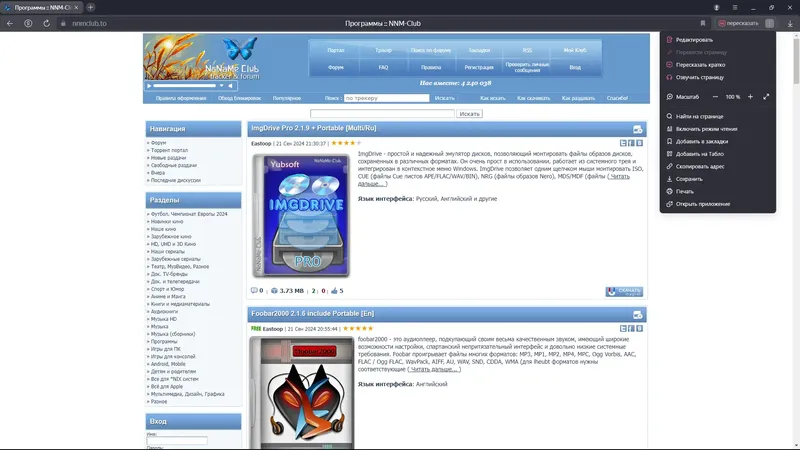Click the thumbs-up icon under ImgDrive

334,291
